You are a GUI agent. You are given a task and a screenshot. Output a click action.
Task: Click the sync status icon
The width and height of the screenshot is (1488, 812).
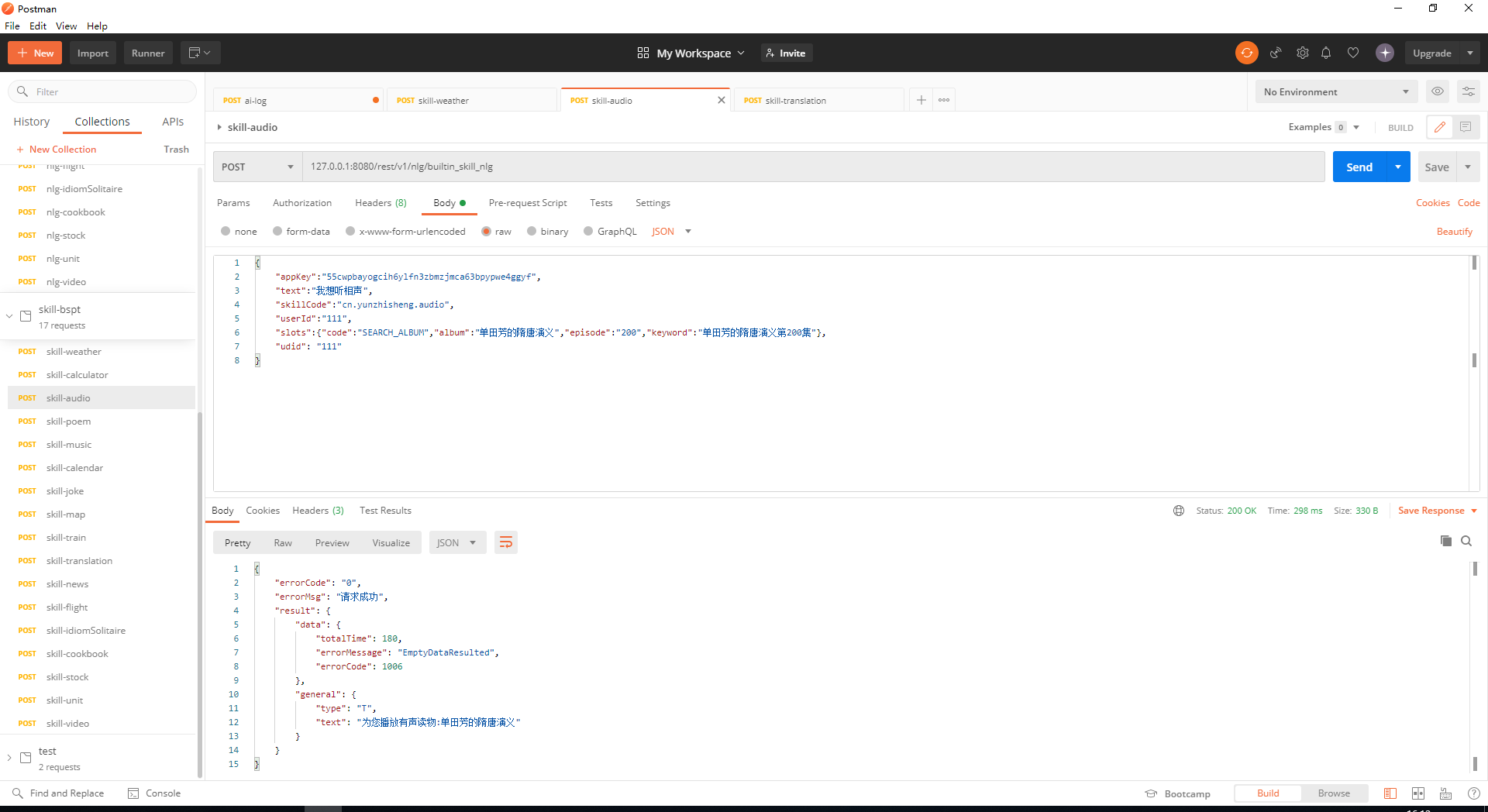(x=1246, y=53)
